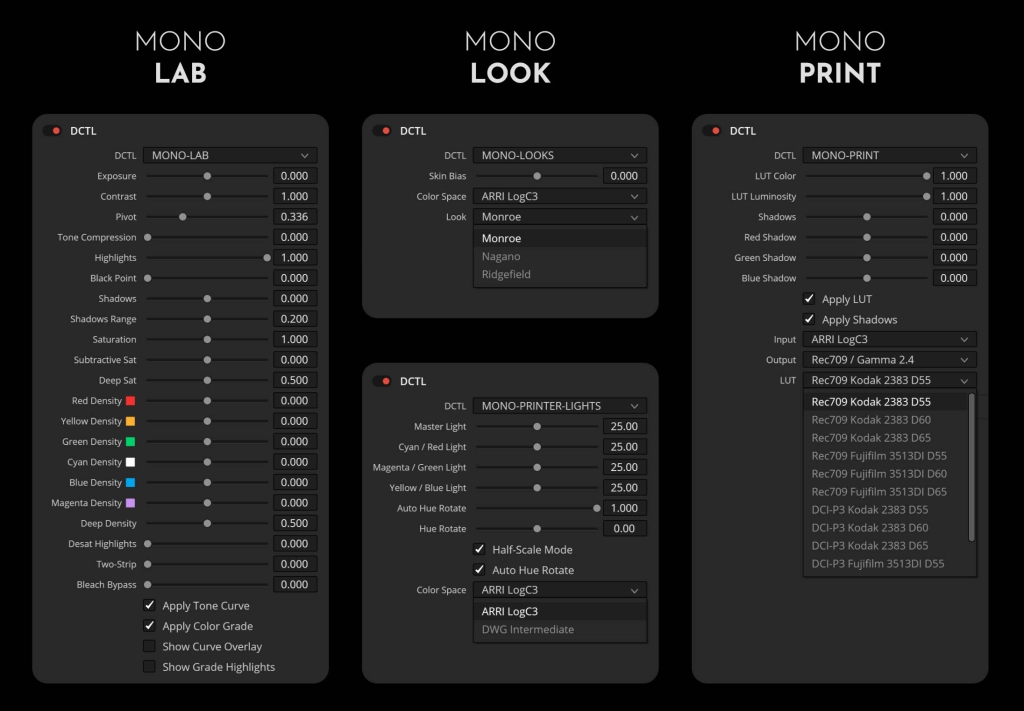Choose DWG Intermediate color space option
Viewport: 1024px width, 711px height.
click(528, 630)
